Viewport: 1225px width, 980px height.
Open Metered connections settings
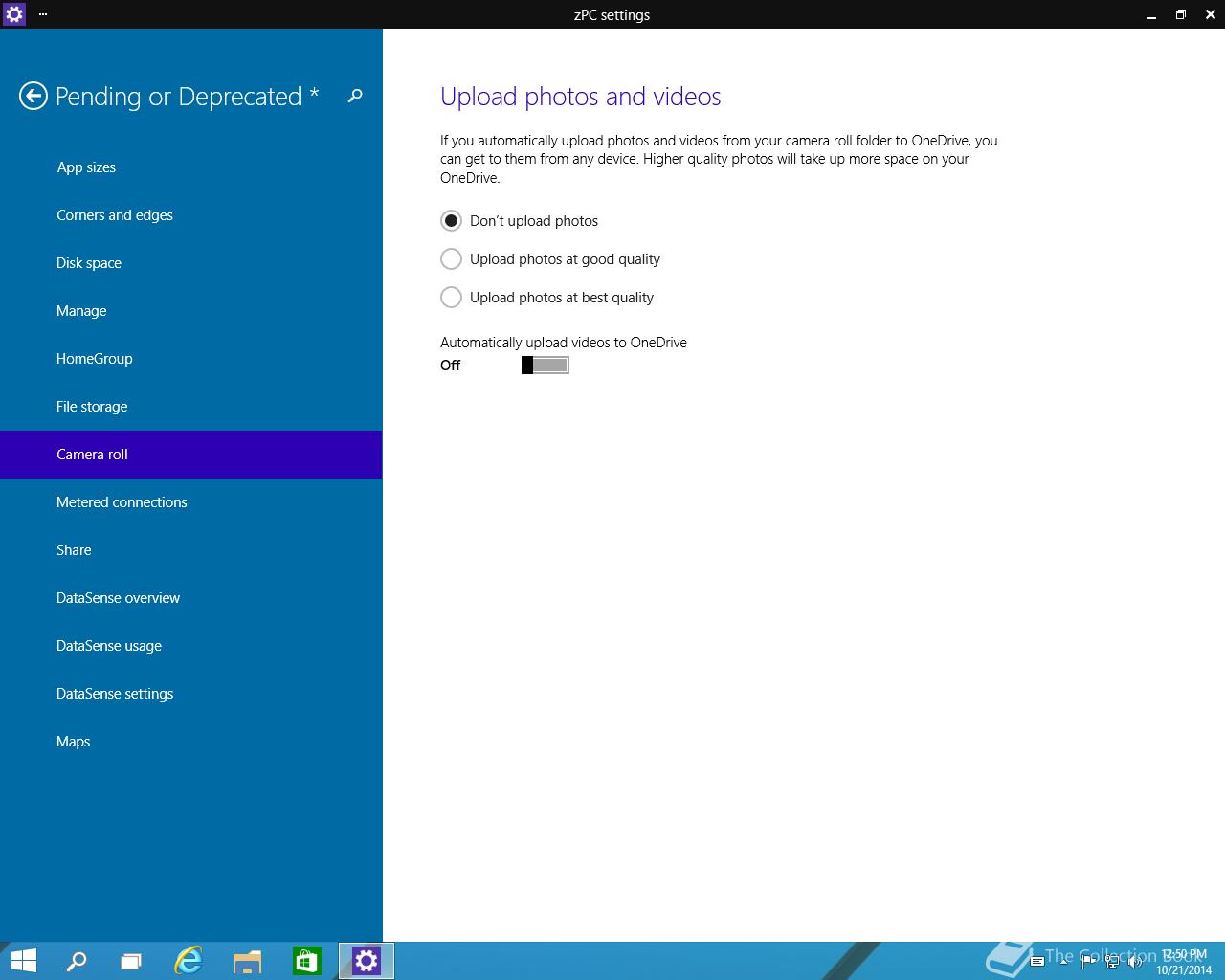[x=191, y=502]
